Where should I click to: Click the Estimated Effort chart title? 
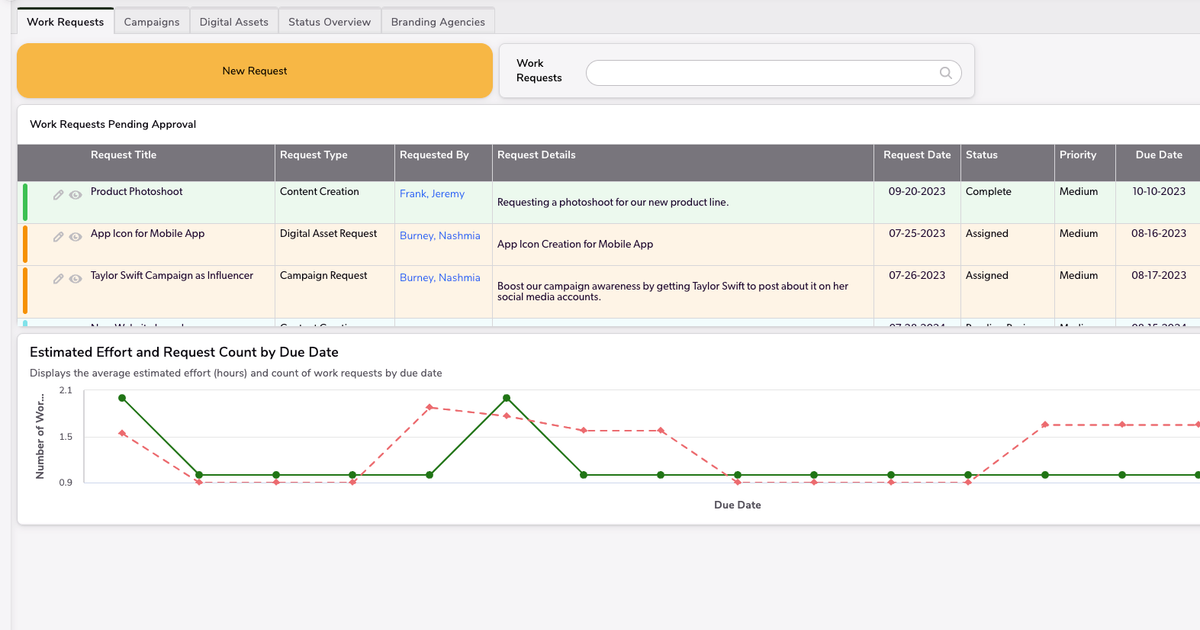(184, 352)
